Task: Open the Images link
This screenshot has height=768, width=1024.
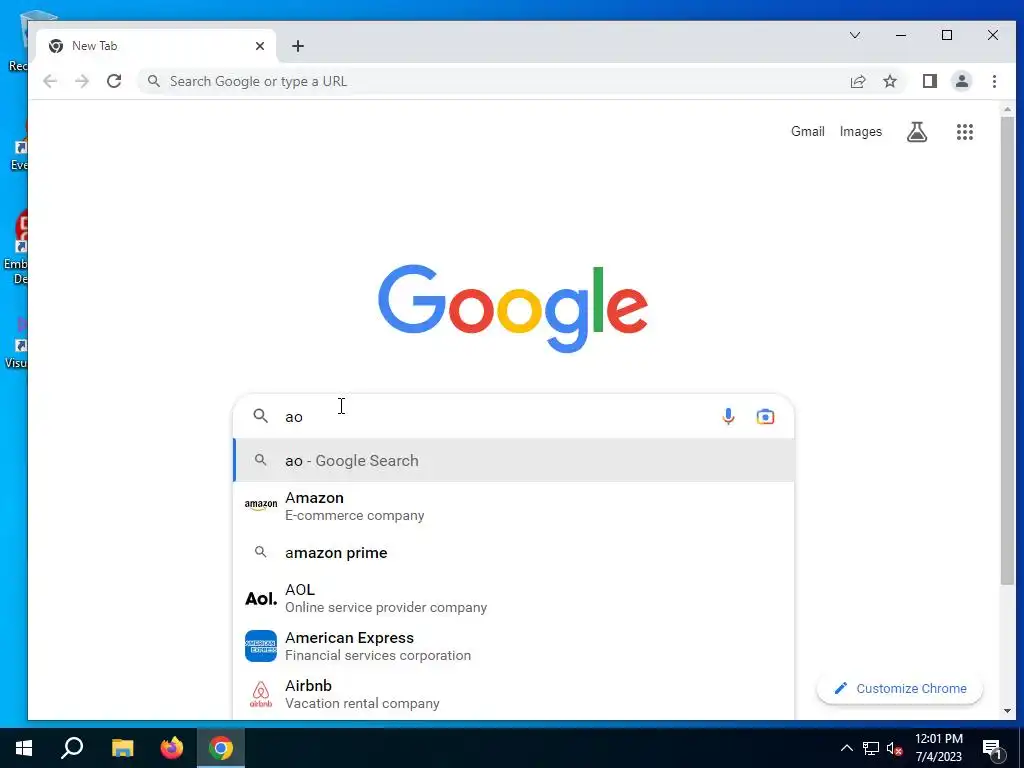Action: click(861, 131)
